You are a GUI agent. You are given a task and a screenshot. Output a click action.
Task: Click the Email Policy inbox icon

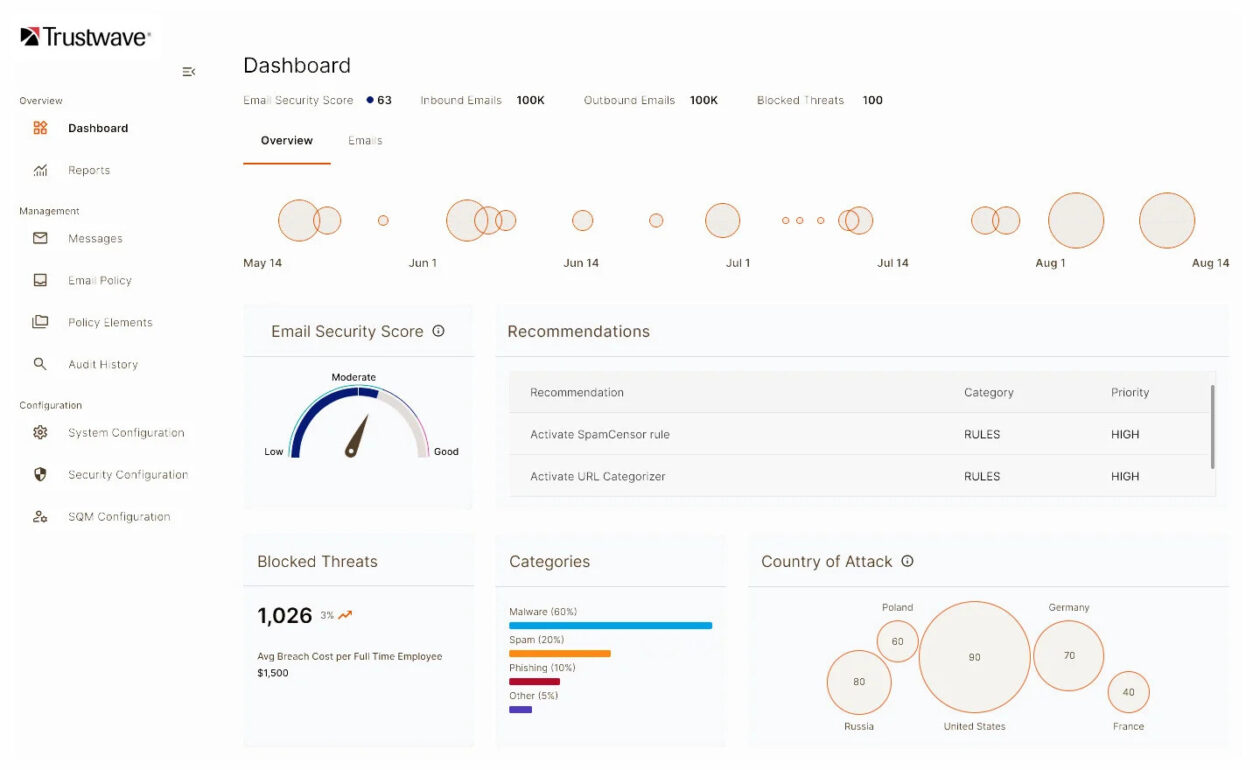coord(40,280)
